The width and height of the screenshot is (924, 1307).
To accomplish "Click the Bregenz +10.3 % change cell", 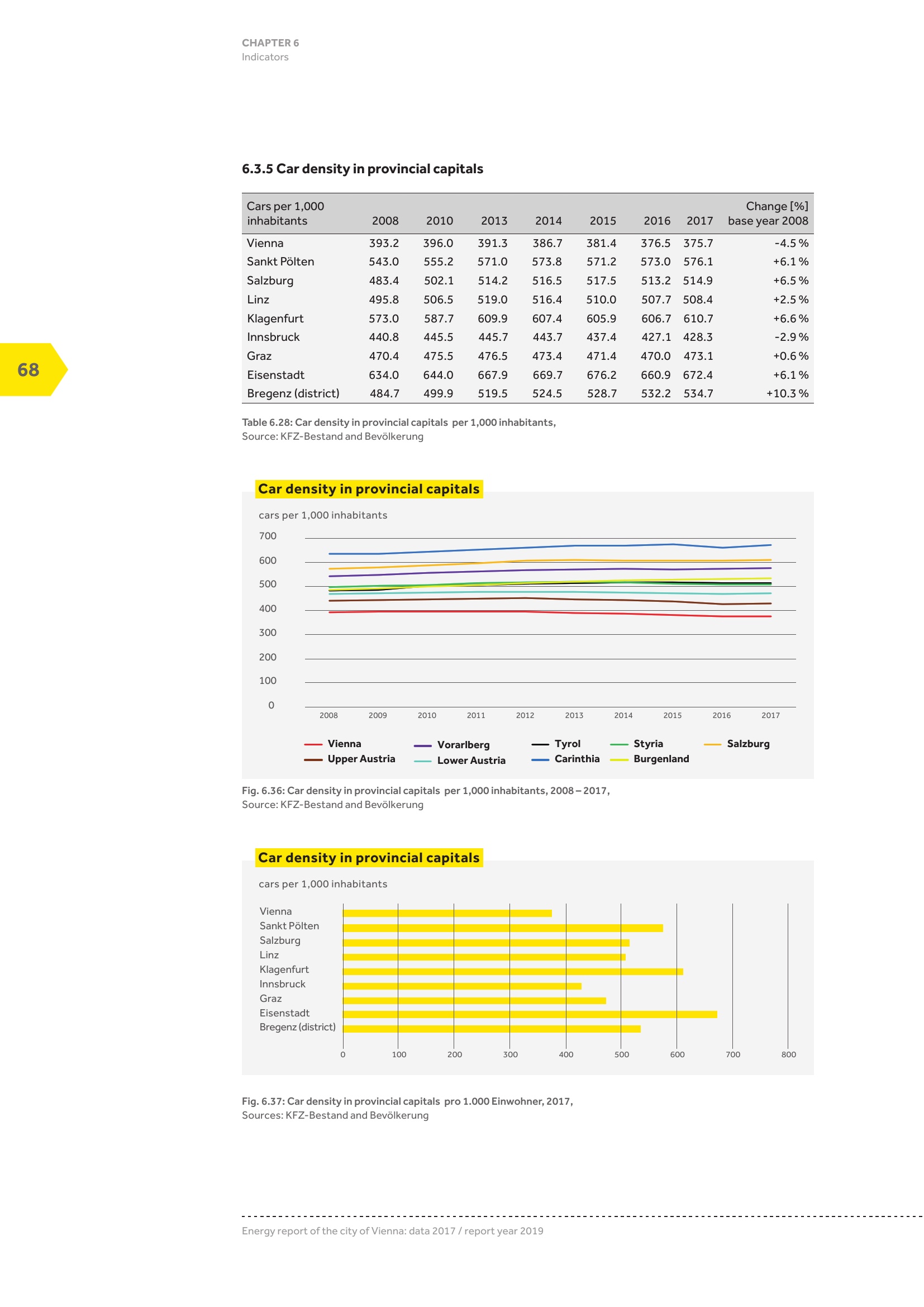I will click(787, 393).
